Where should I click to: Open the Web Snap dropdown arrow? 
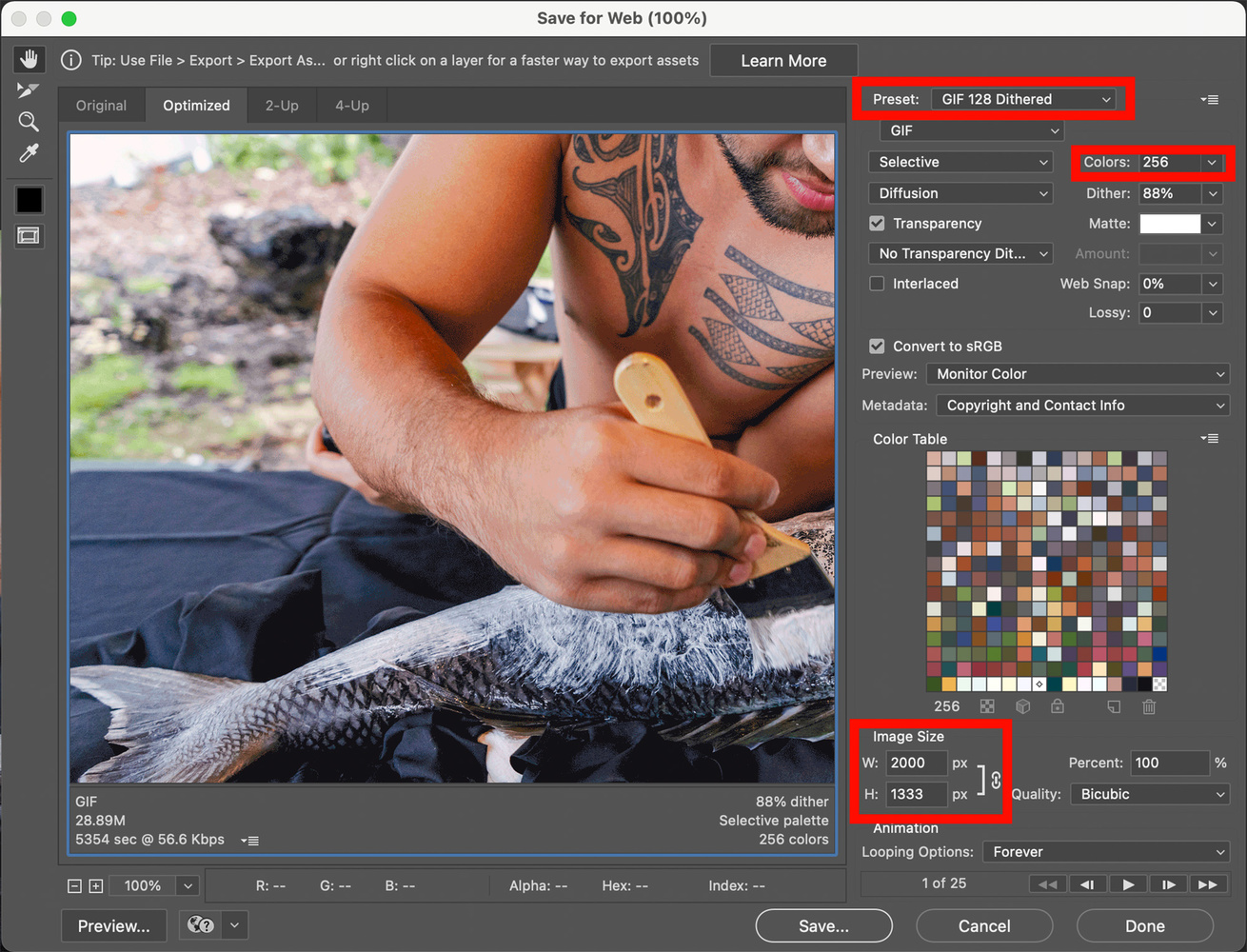[1212, 284]
